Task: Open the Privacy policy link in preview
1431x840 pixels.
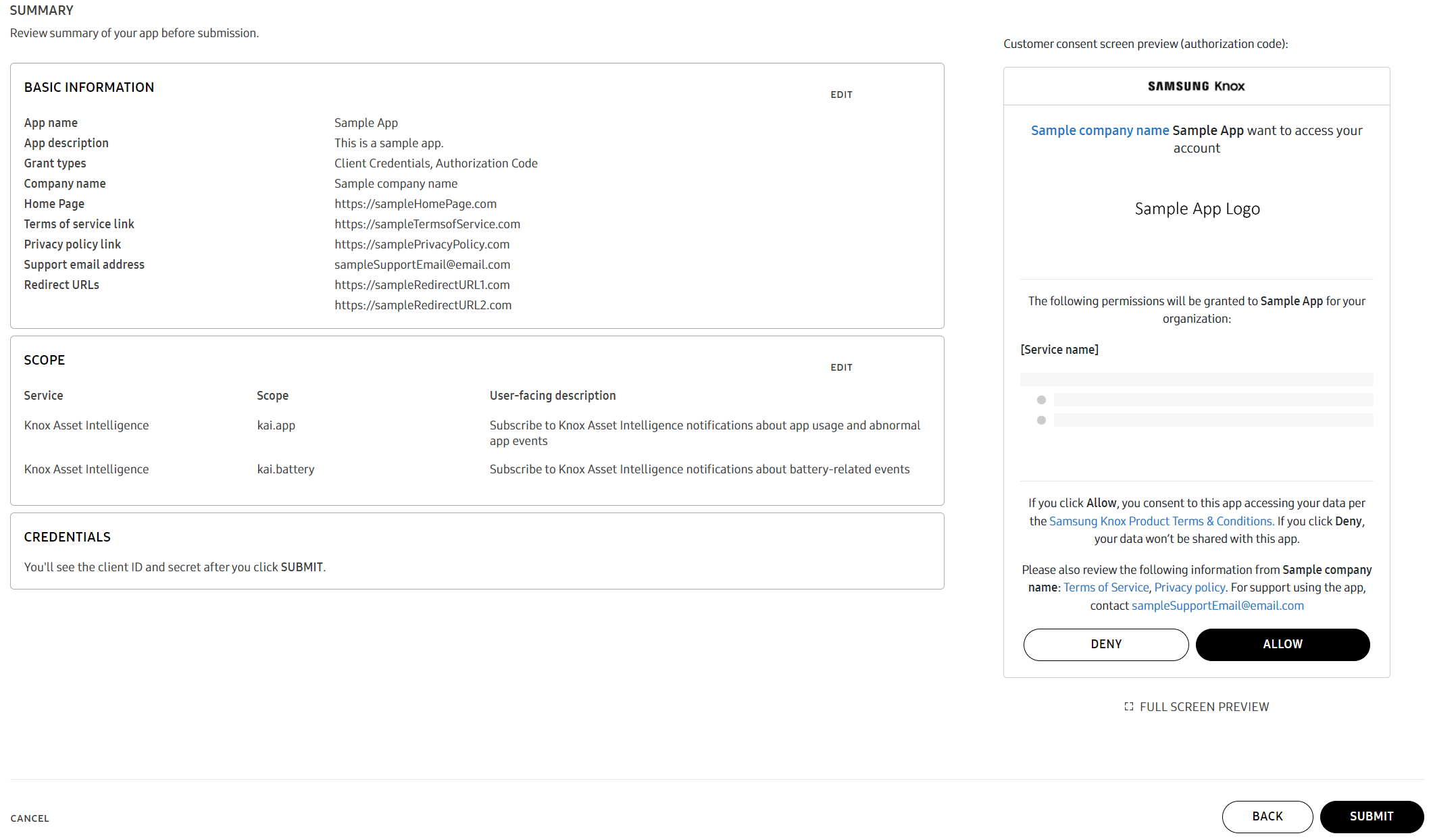Action: [1189, 587]
